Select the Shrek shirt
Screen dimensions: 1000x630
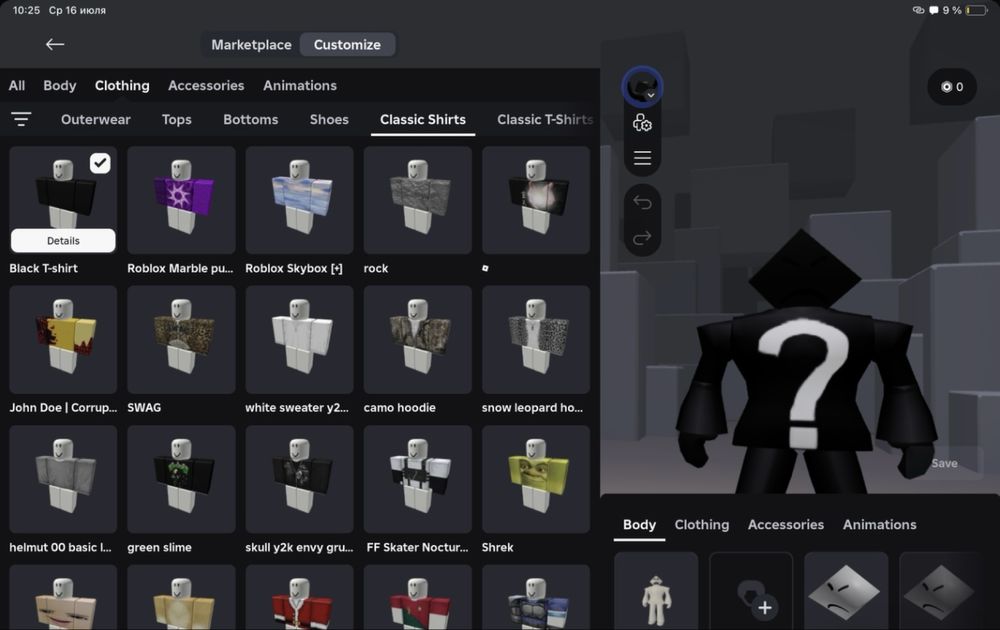[536, 479]
